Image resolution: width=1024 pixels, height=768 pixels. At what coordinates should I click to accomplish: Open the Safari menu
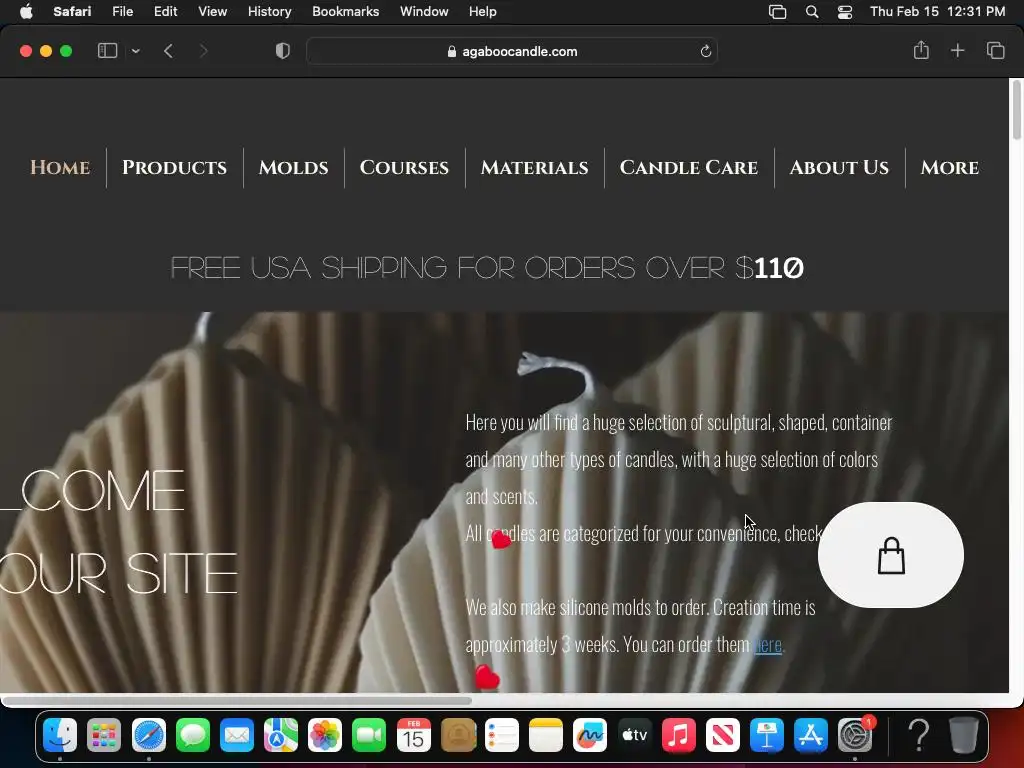(x=72, y=11)
